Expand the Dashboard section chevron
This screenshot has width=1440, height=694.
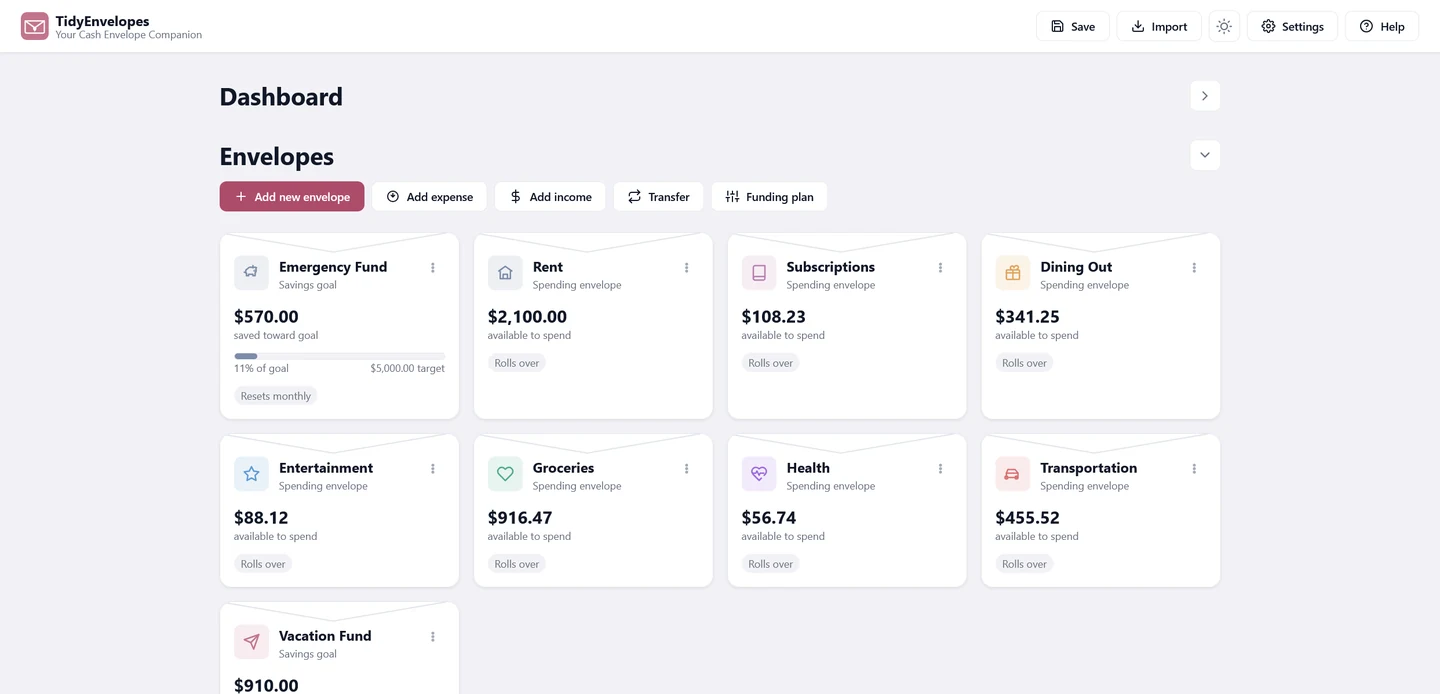coord(1205,96)
